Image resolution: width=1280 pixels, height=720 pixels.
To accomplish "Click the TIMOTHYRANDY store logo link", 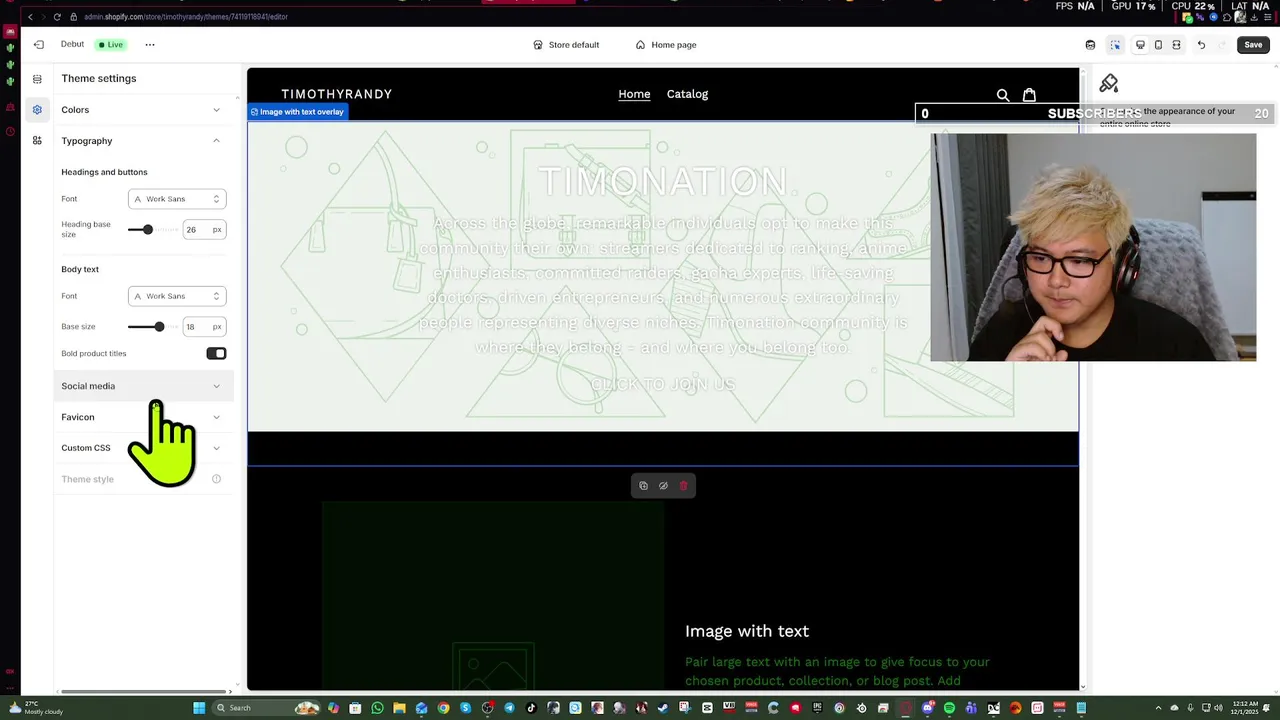I will 336,94.
